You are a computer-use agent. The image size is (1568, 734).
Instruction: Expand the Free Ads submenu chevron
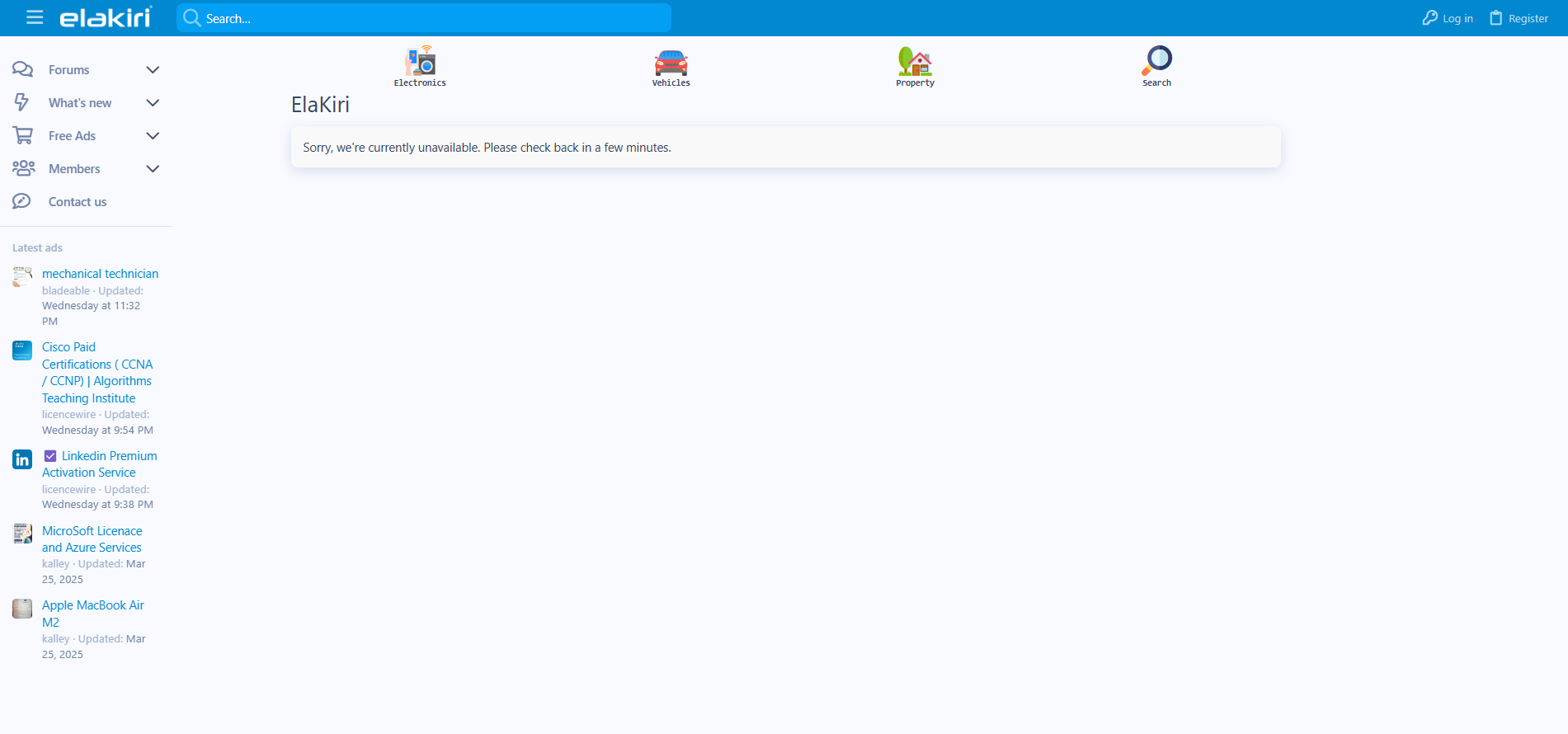(153, 136)
